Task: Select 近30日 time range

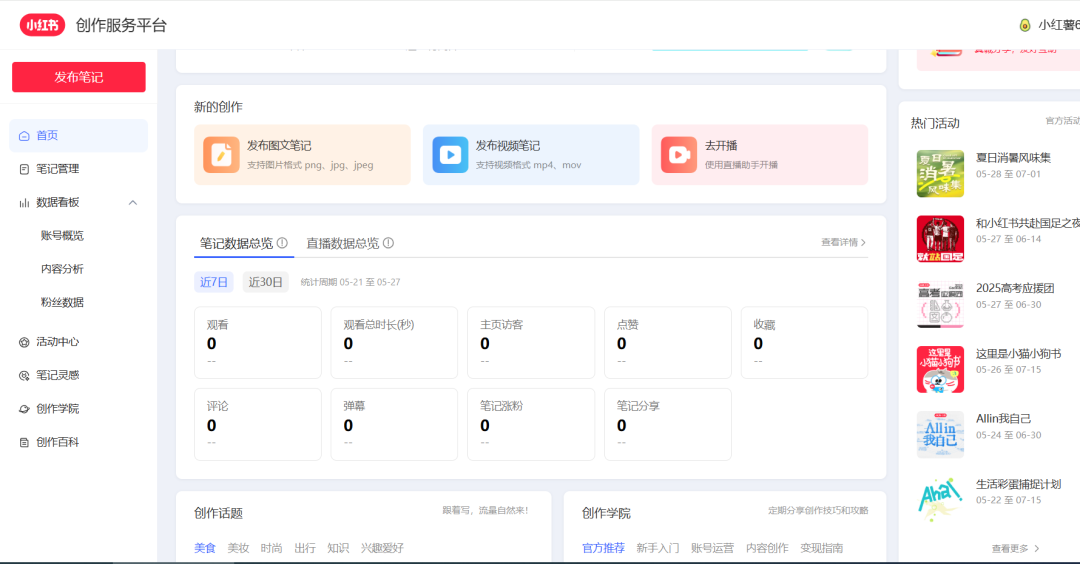Action: click(265, 282)
